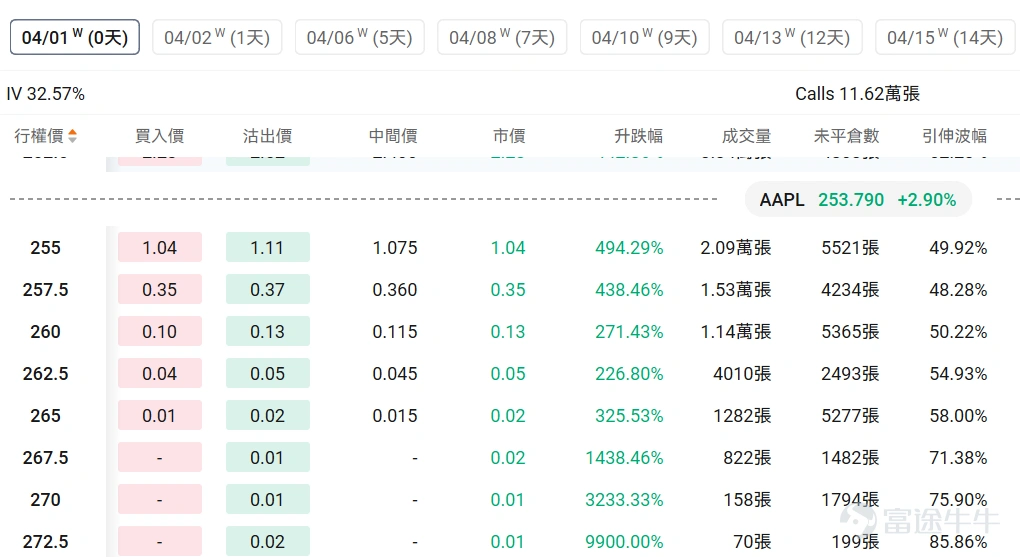The image size is (1020, 557).
Task: Click ask price 0.02 for strike 265
Action: click(x=268, y=415)
